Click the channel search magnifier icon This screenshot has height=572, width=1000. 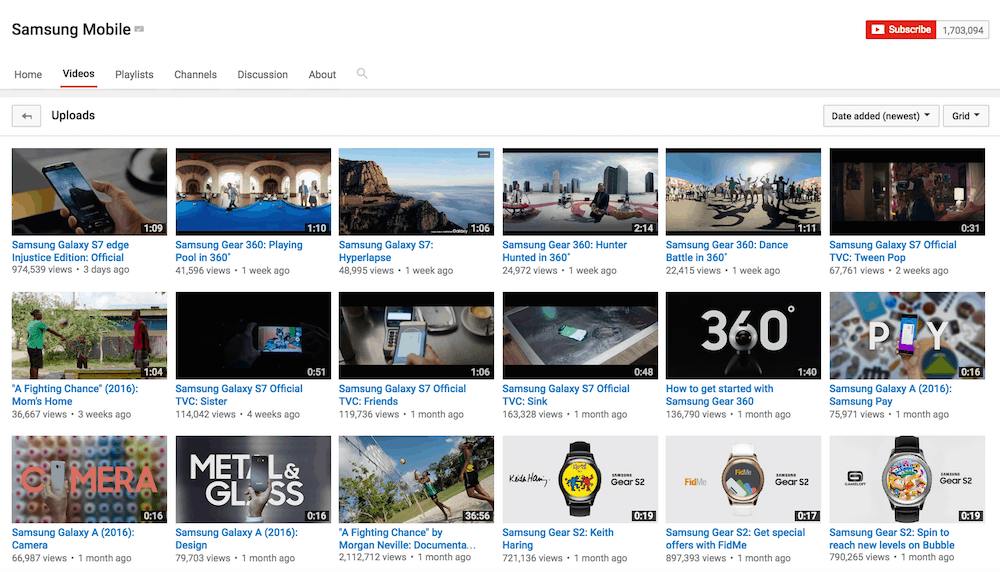(x=362, y=74)
